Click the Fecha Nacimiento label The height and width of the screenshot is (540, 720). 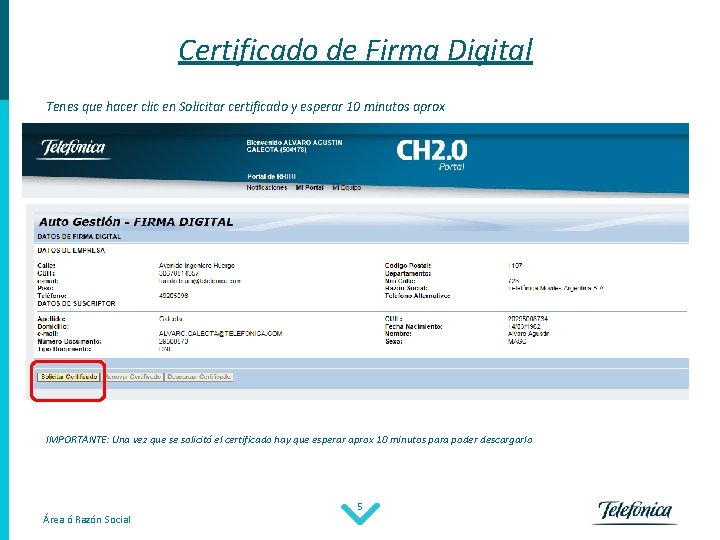(413, 326)
